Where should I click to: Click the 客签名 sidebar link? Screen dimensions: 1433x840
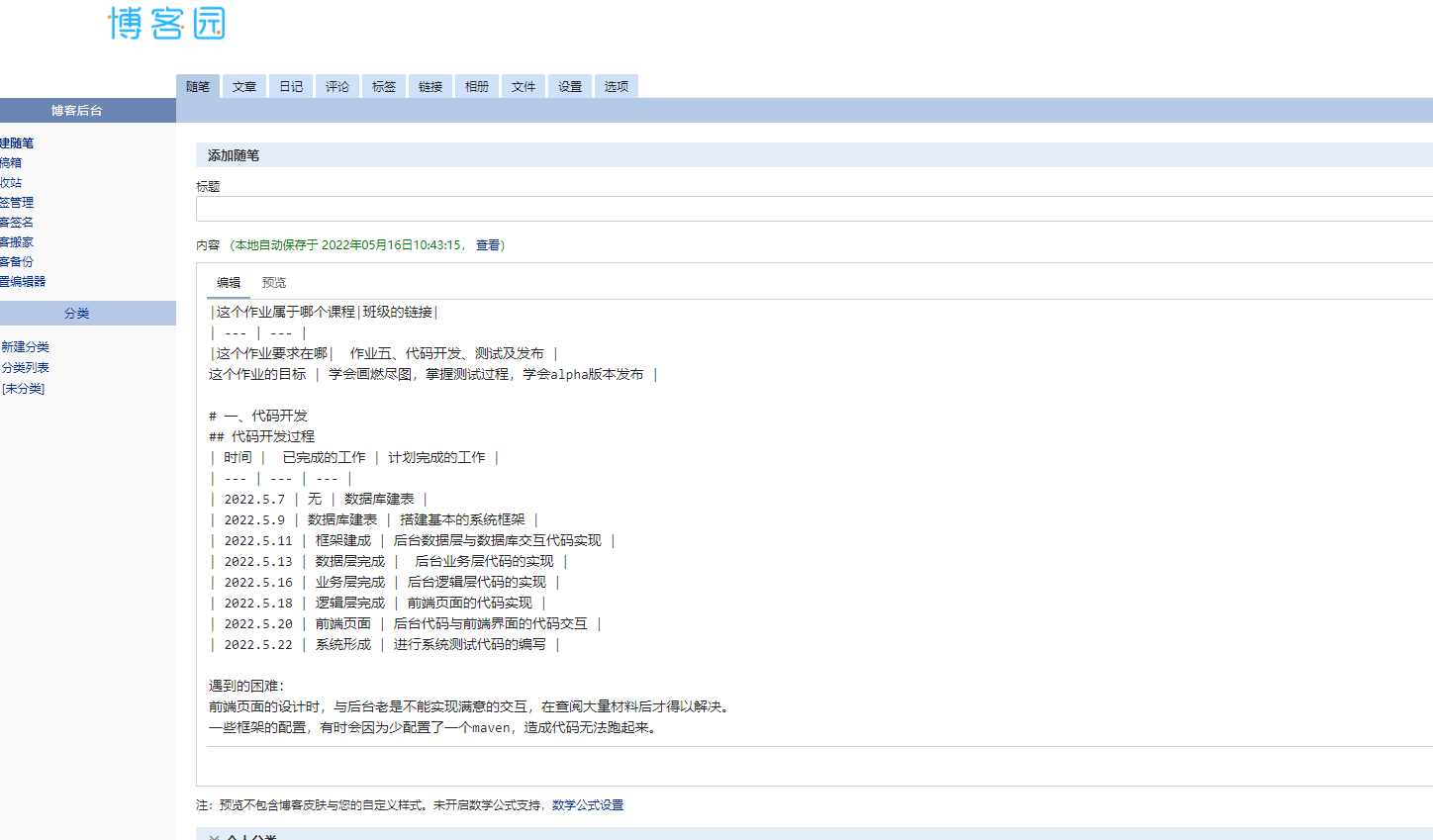click(17, 223)
